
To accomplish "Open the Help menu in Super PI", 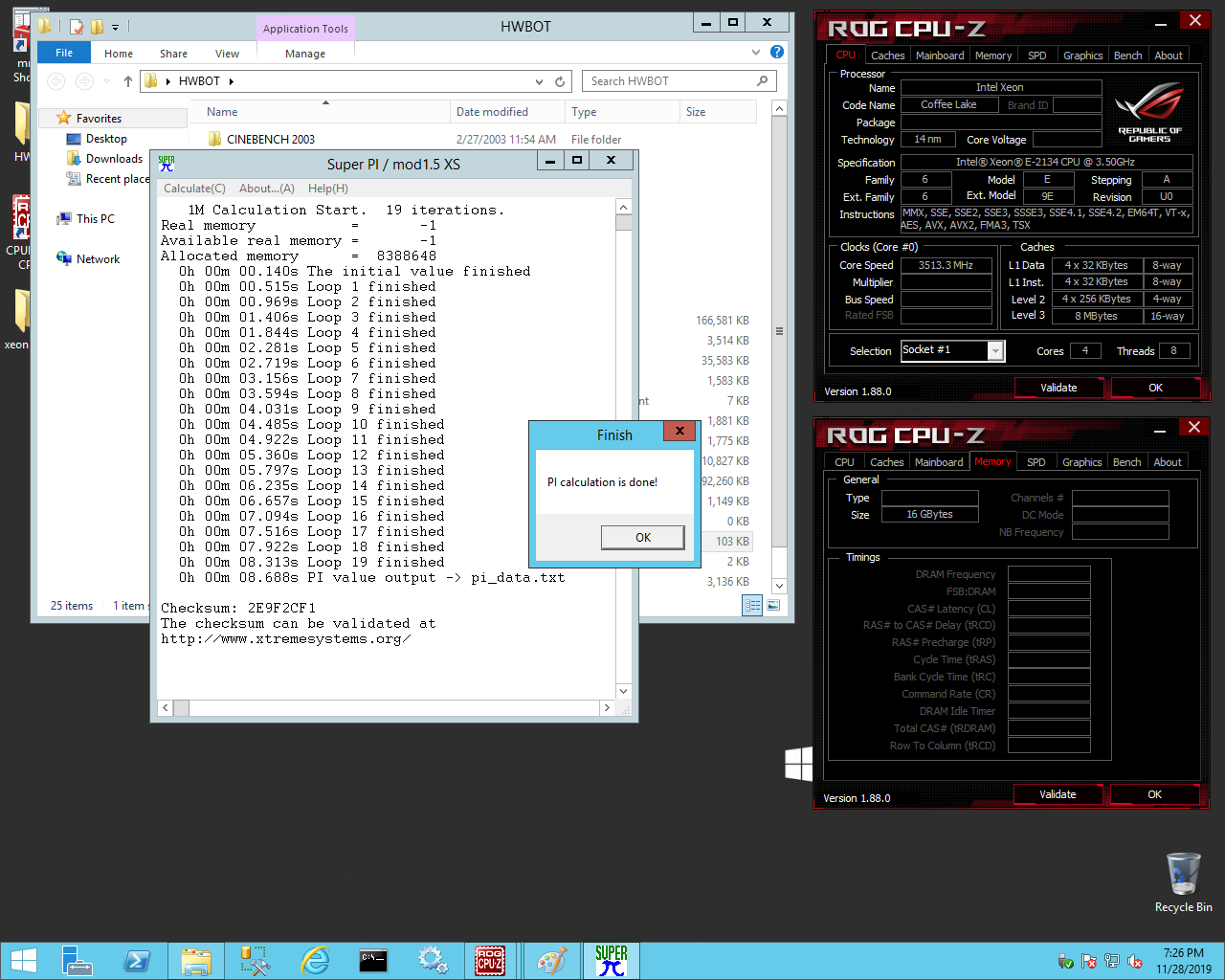I will click(328, 189).
